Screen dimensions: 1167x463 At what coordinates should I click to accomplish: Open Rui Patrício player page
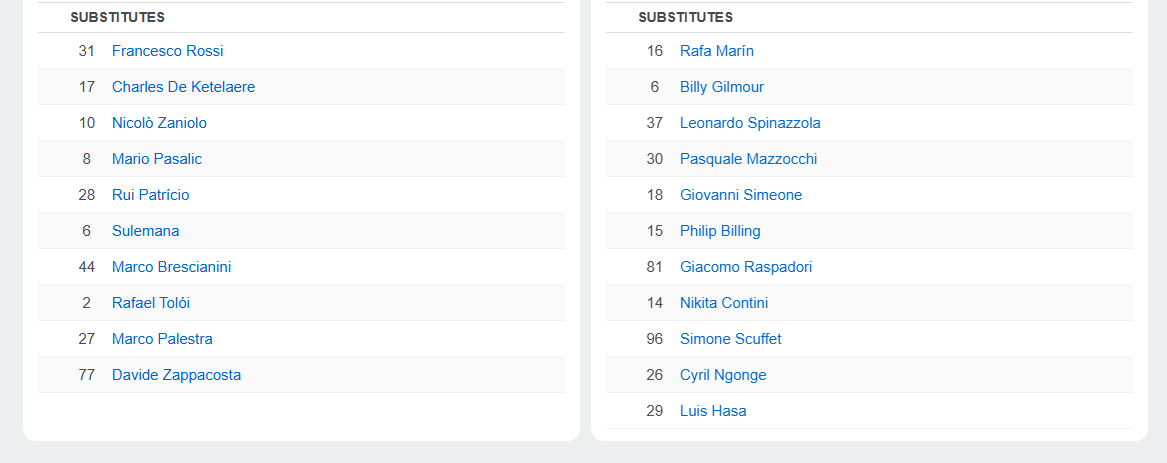click(150, 195)
